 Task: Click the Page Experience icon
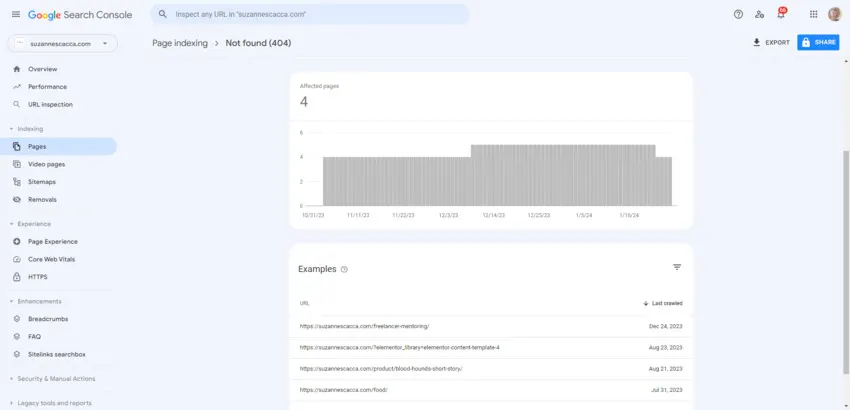[x=17, y=241]
